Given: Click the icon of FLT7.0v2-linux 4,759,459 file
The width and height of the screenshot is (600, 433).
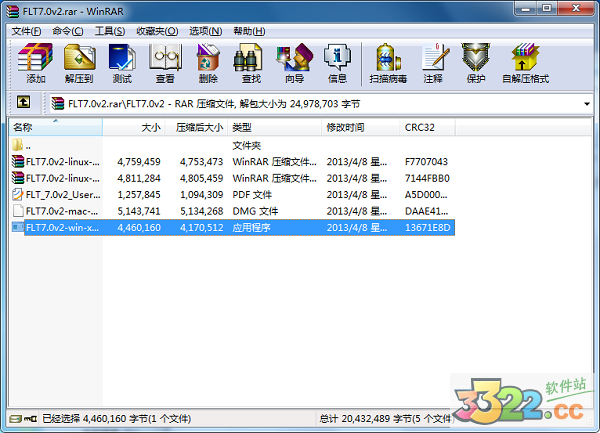Looking at the screenshot, I should click(x=18, y=161).
